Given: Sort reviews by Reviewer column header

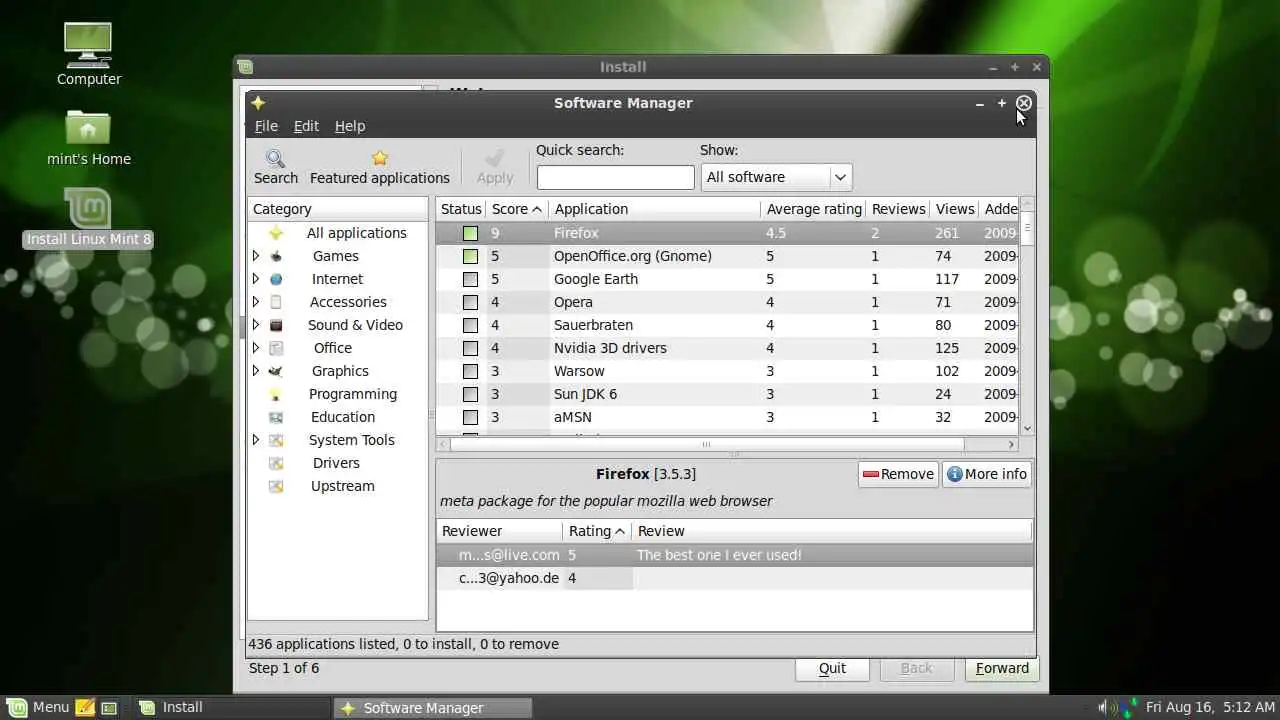Looking at the screenshot, I should click(500, 531).
